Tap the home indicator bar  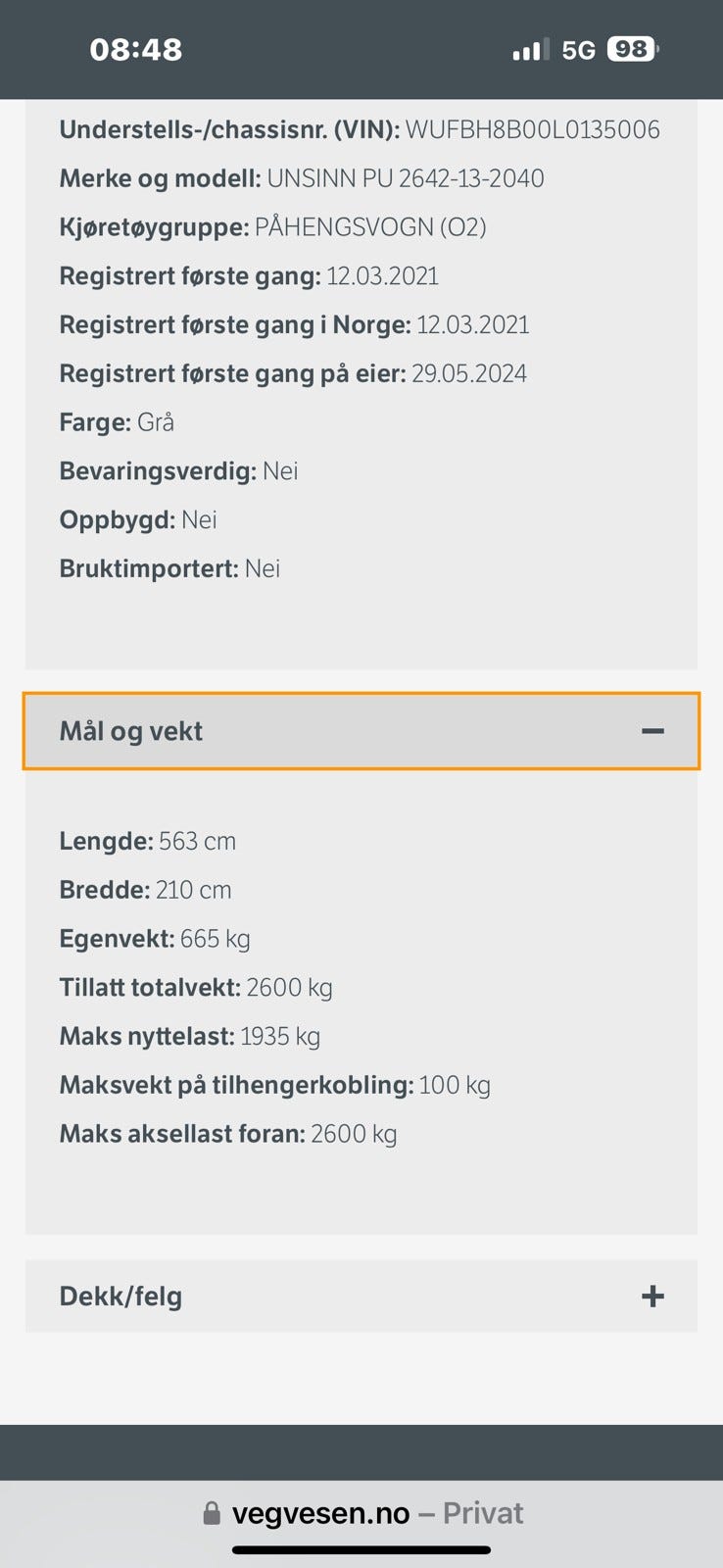pyautogui.click(x=361, y=1550)
